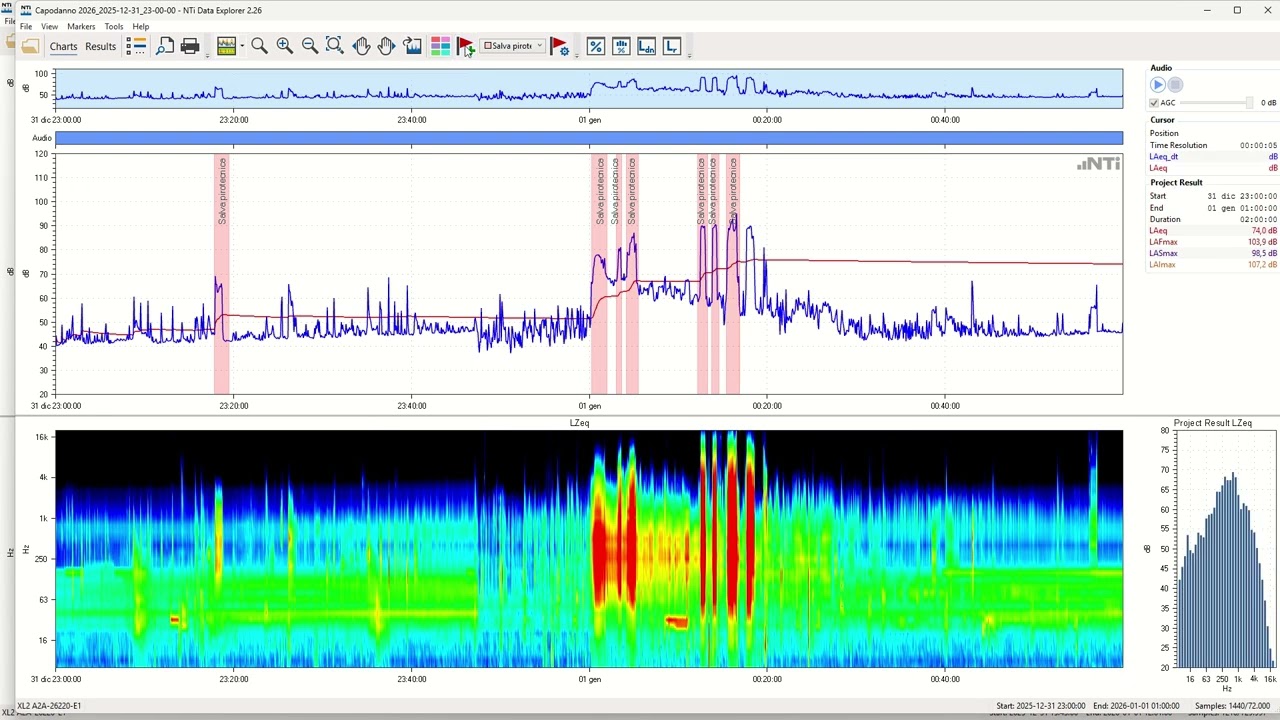Click the Lr rating level icon
Viewport: 1280px width, 720px height.
click(x=672, y=46)
